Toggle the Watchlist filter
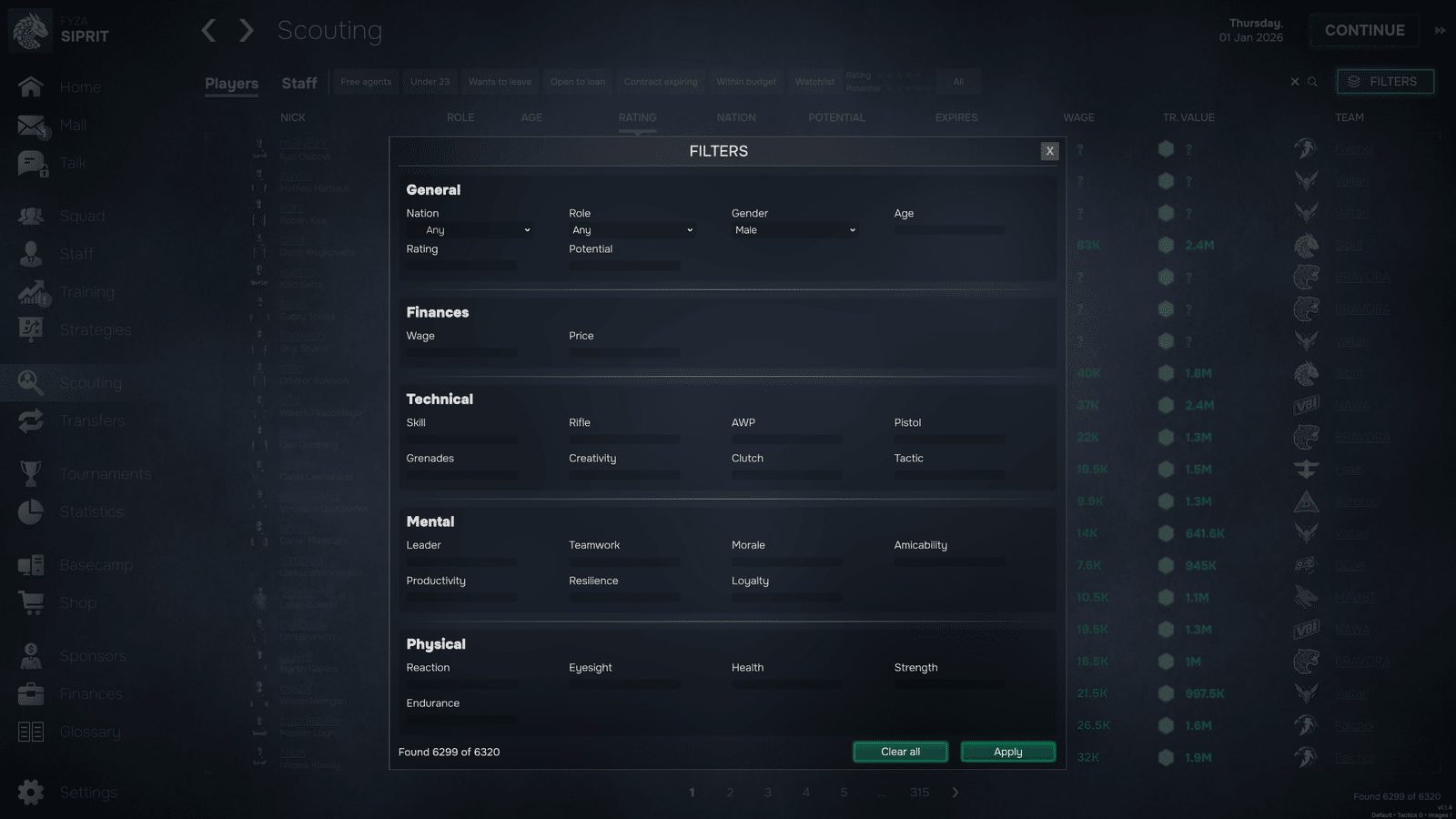This screenshot has width=1456, height=819. point(814,82)
